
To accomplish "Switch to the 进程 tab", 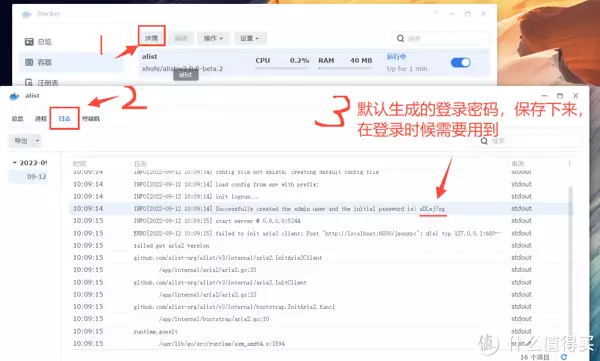I will point(41,119).
